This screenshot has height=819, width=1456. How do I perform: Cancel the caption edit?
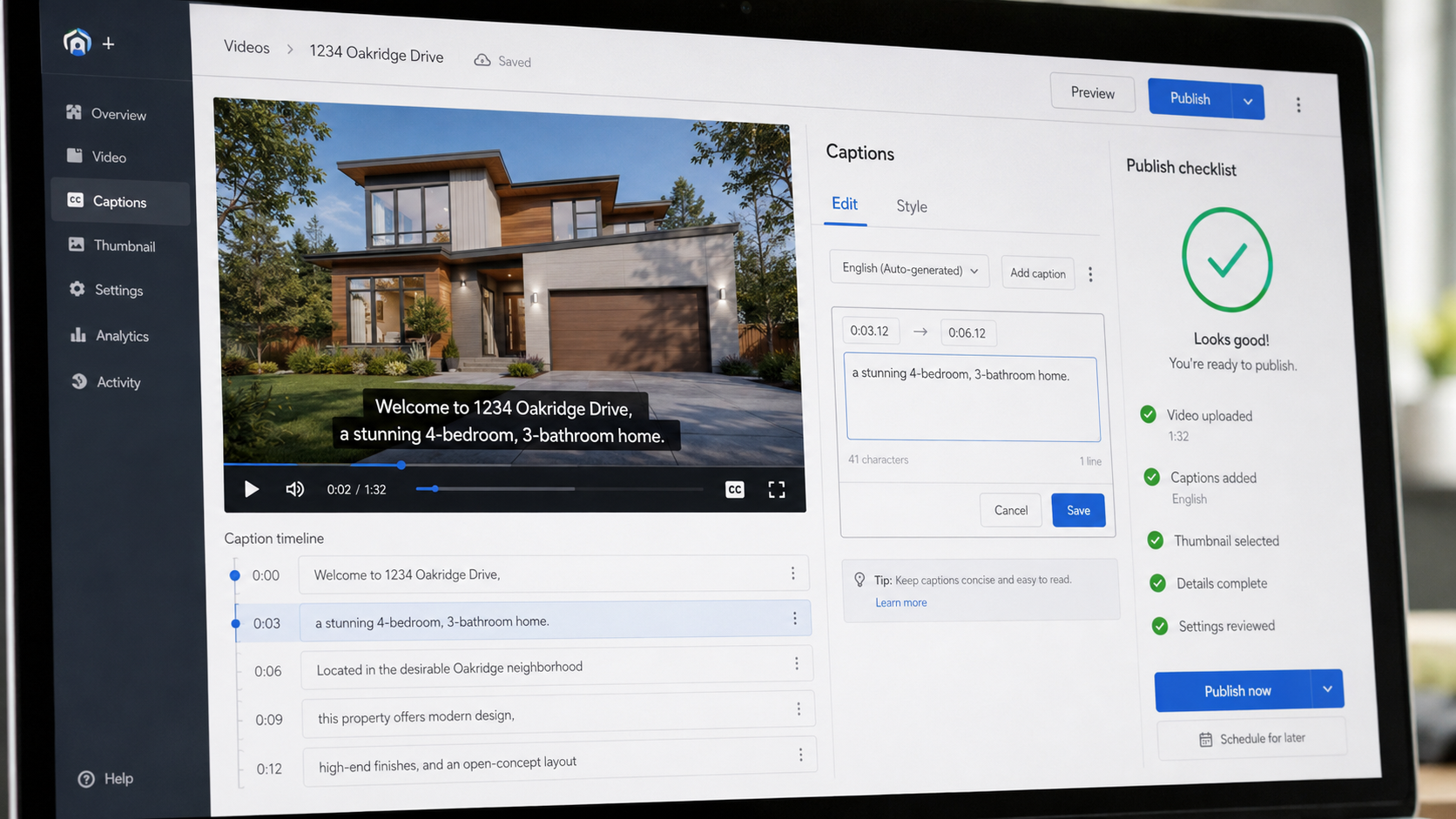coord(1011,510)
